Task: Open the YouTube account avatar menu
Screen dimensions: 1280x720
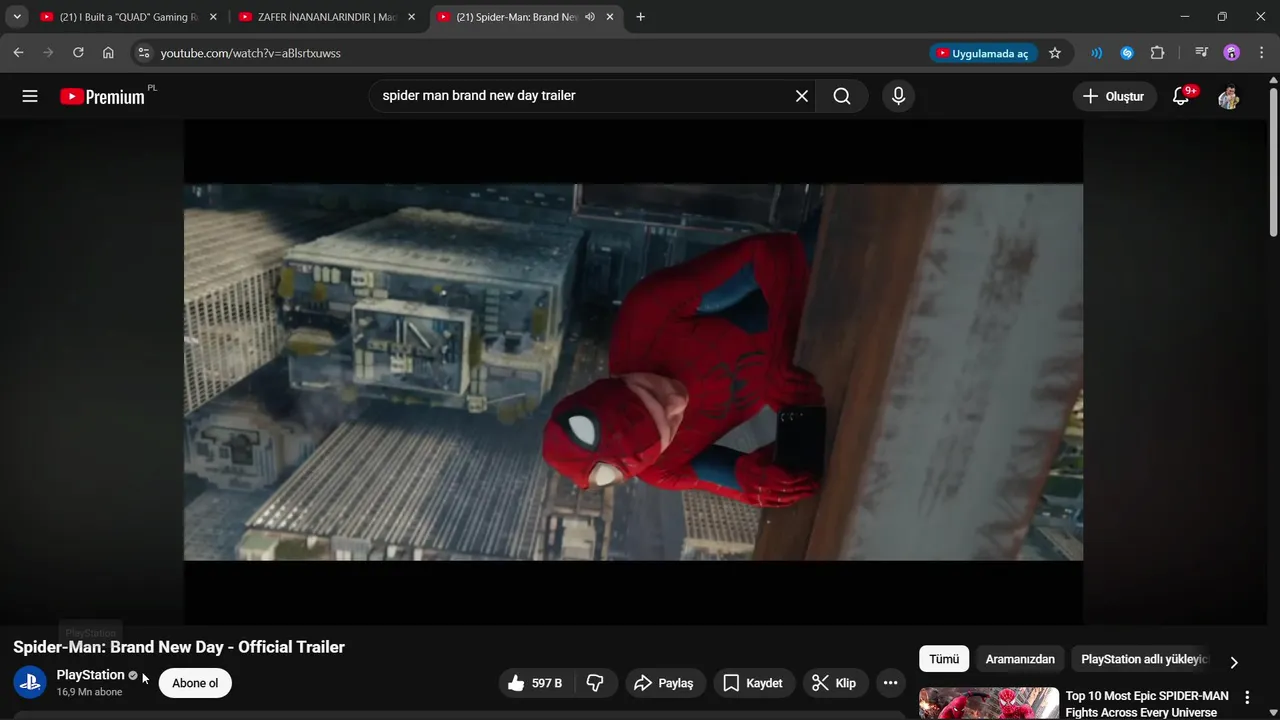Action: pos(1229,96)
